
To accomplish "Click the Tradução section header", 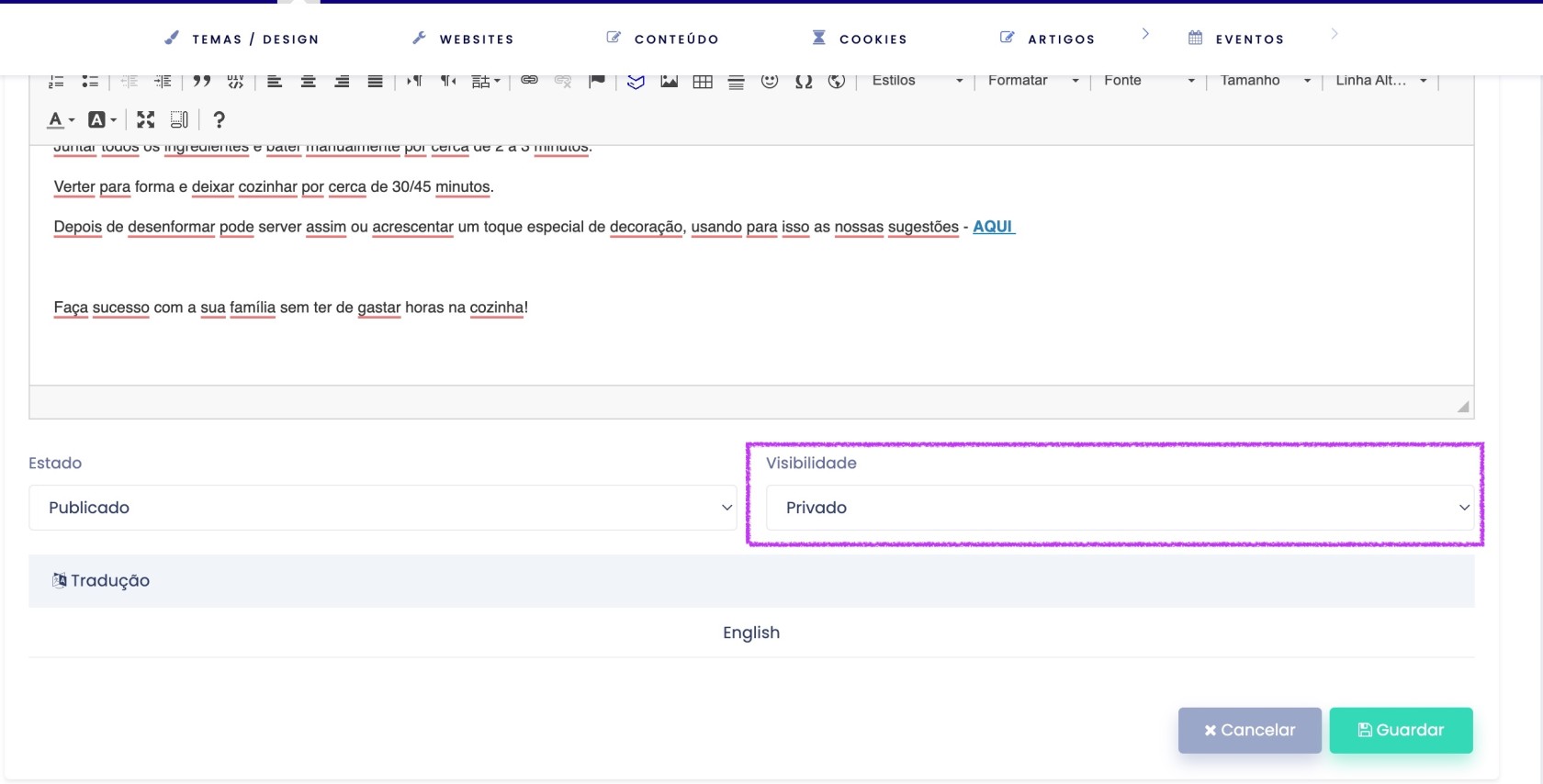I will coord(751,580).
